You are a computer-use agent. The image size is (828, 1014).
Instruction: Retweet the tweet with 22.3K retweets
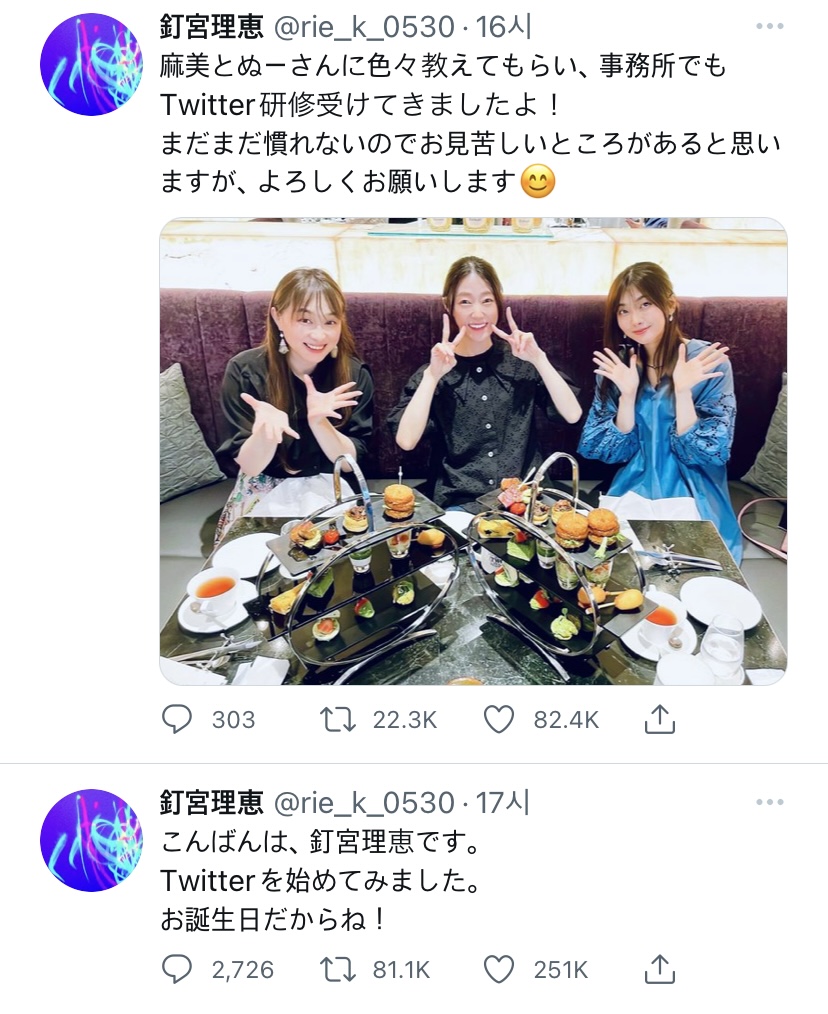[338, 719]
